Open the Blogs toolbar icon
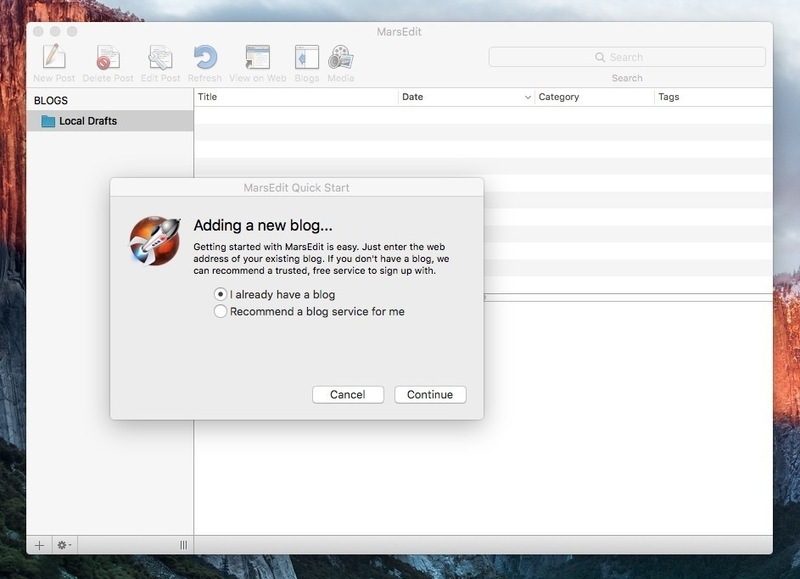800x579 pixels. click(x=306, y=58)
